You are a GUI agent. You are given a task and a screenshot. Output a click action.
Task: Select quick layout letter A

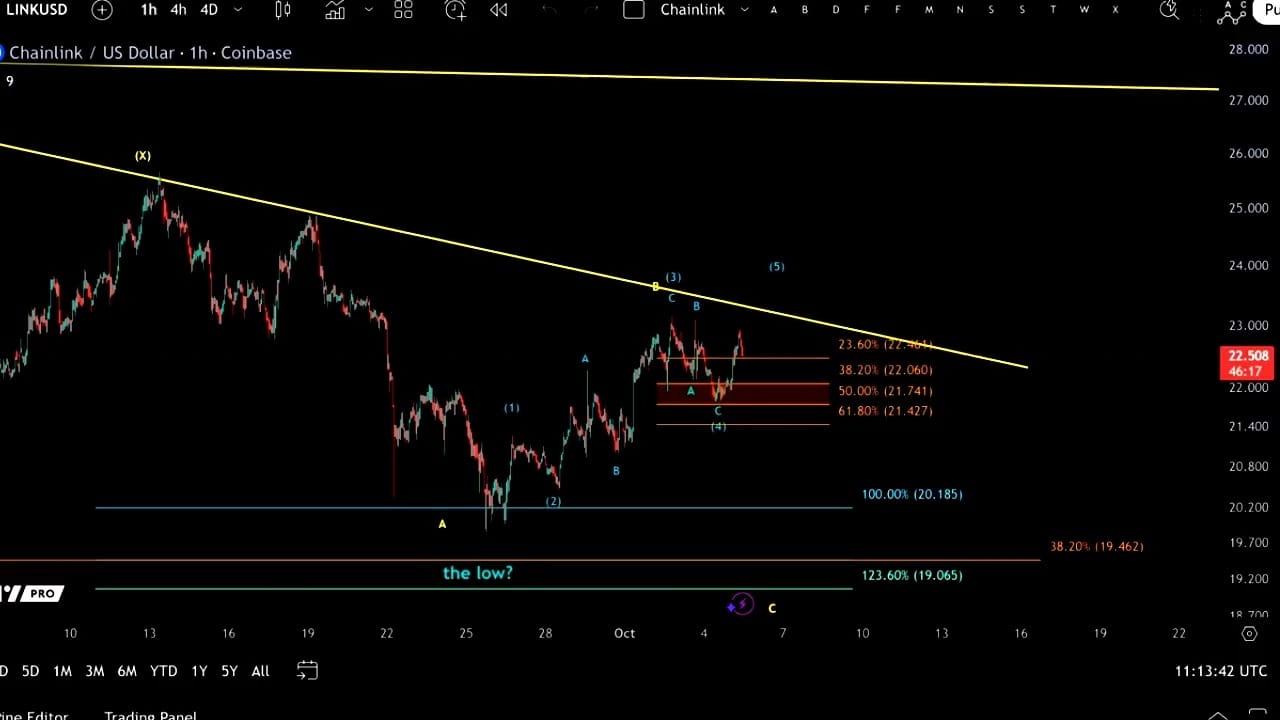773,10
